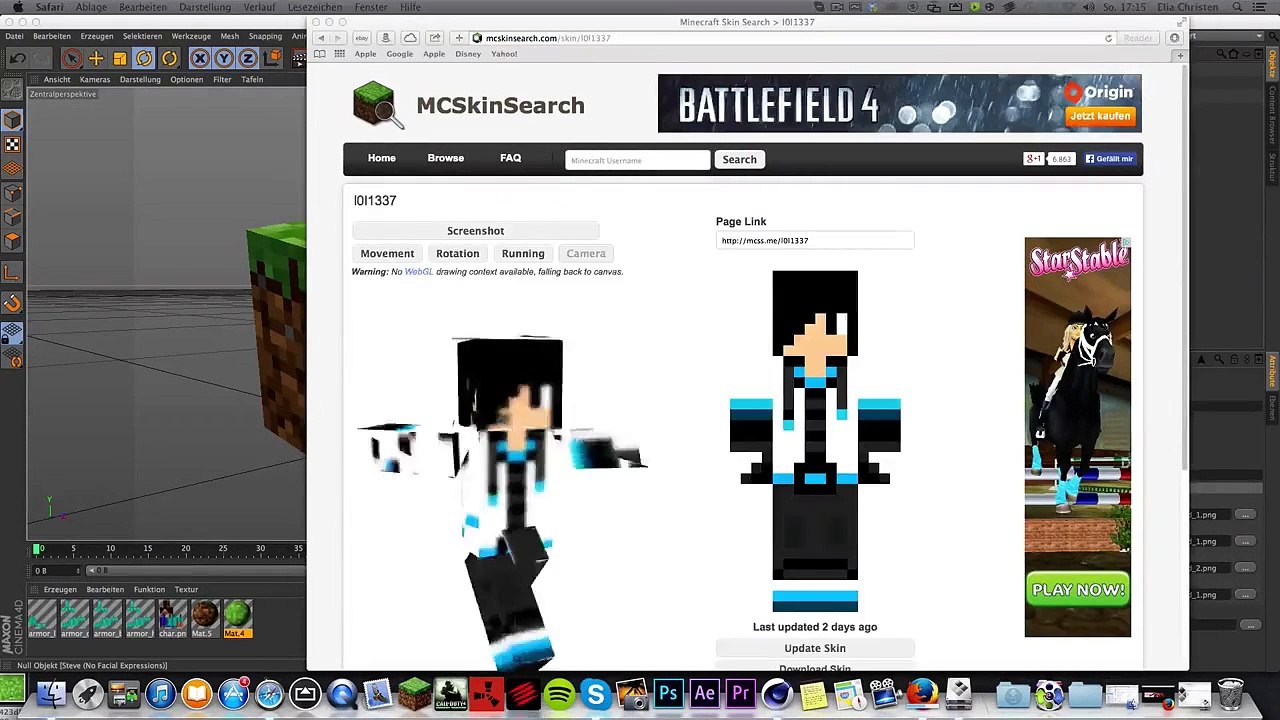Screen dimensions: 1280x720
Task: Open the Yahoo! bookmark
Action: 504,54
